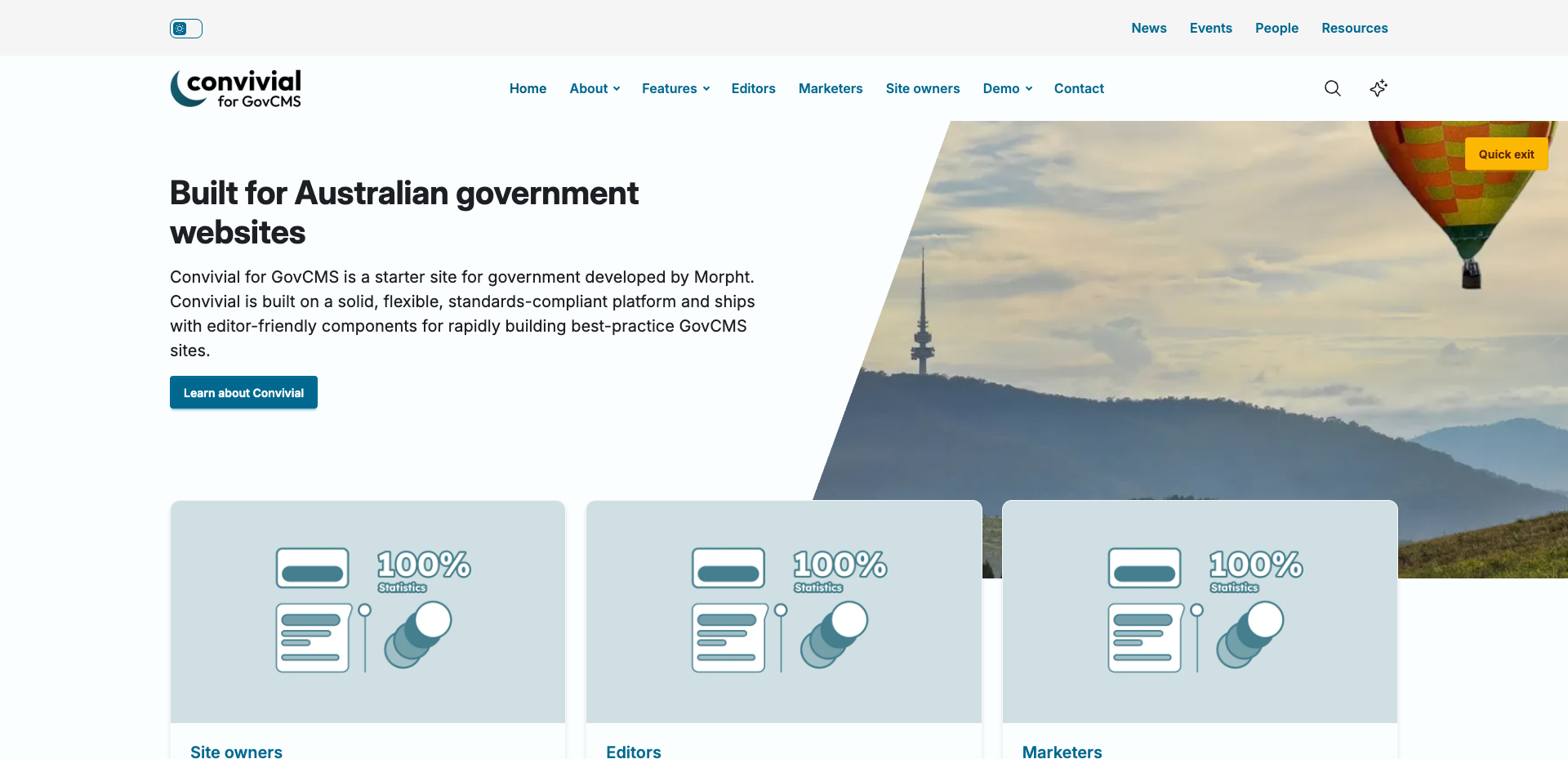1568x759 pixels.
Task: Open the Demo menu item
Action: [x=1001, y=88]
